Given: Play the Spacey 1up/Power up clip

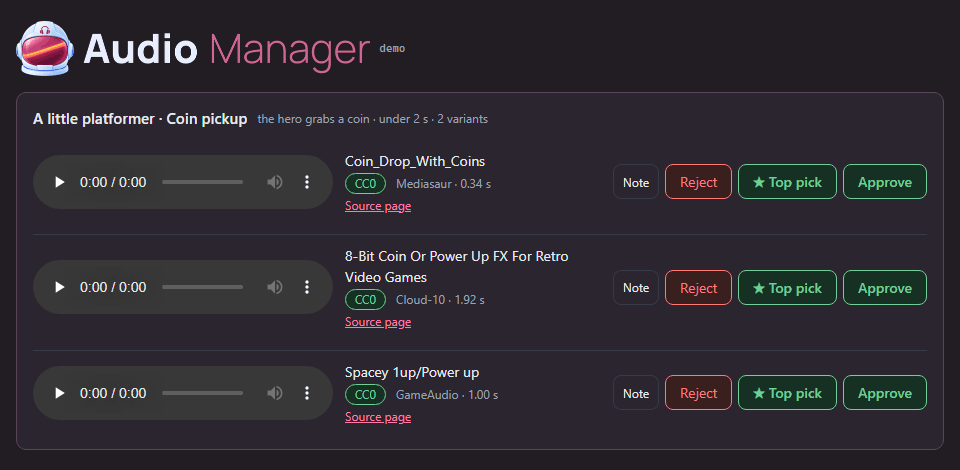Looking at the screenshot, I should click(x=59, y=393).
